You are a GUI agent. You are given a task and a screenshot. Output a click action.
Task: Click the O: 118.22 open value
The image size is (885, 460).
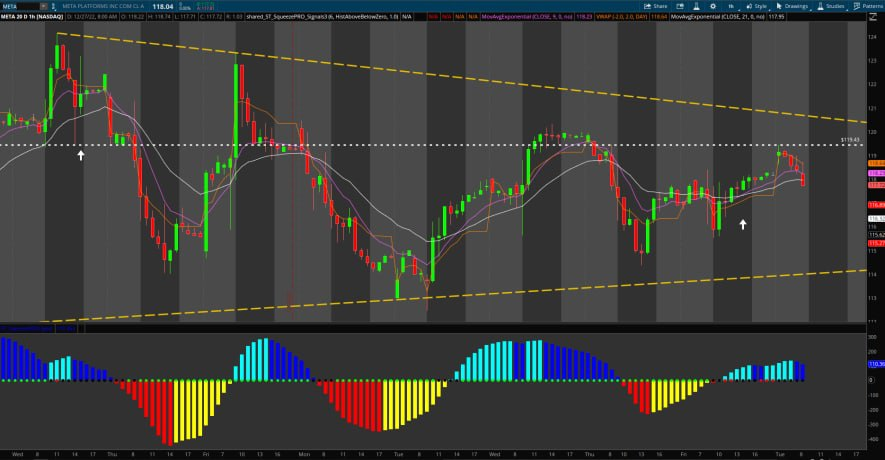click(133, 17)
